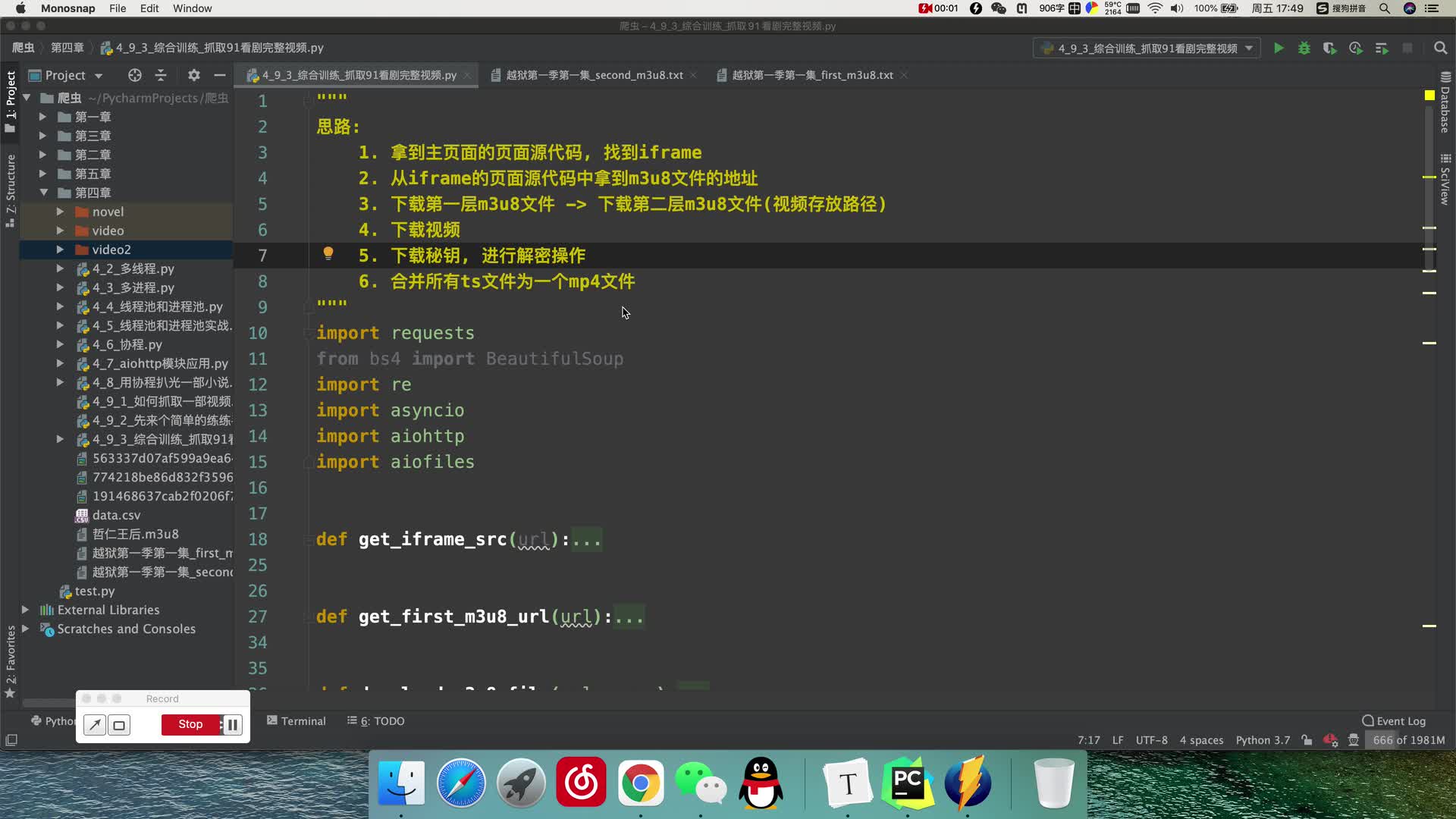
Task: Click the Spotlight search icon in menu bar
Action: tap(1385, 8)
